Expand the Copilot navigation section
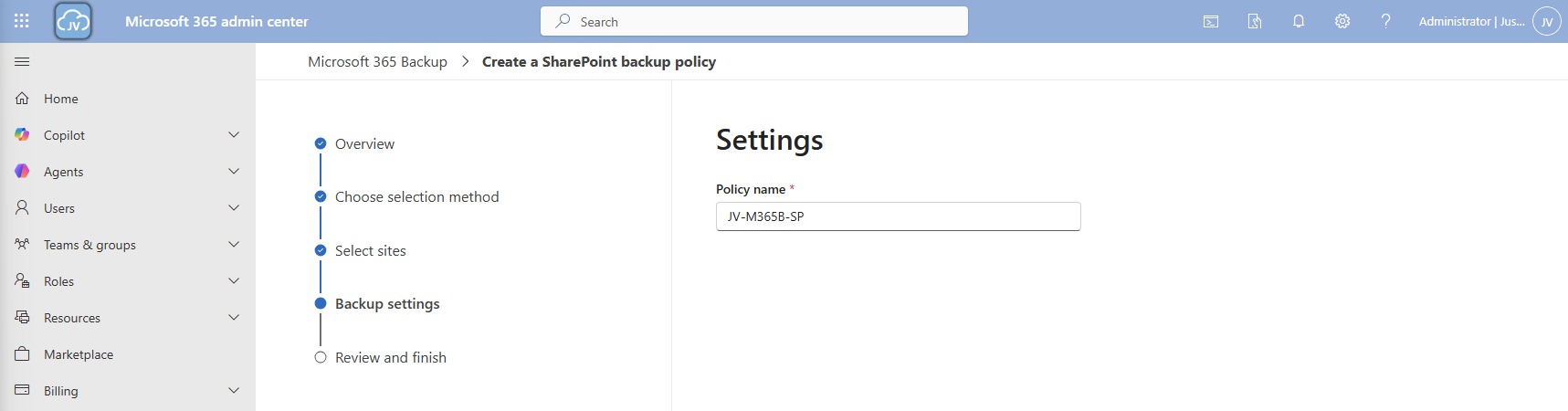 point(234,135)
